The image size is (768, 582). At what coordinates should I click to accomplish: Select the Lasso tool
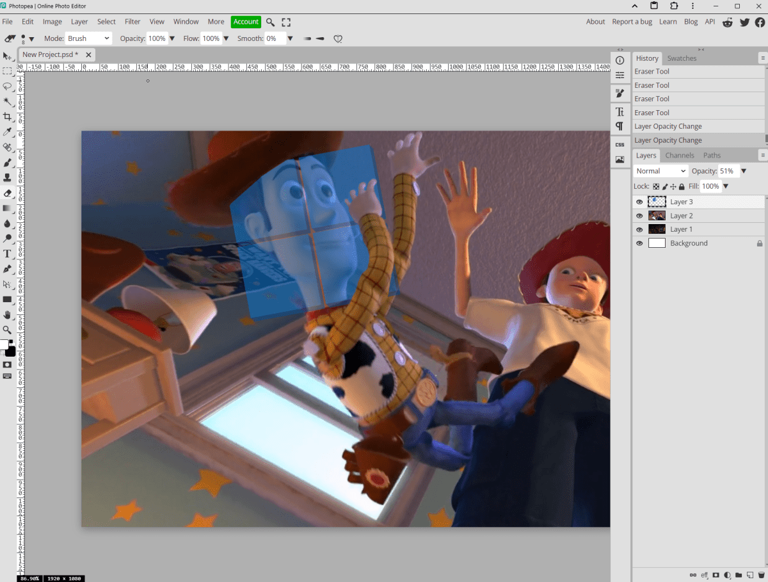[8, 87]
